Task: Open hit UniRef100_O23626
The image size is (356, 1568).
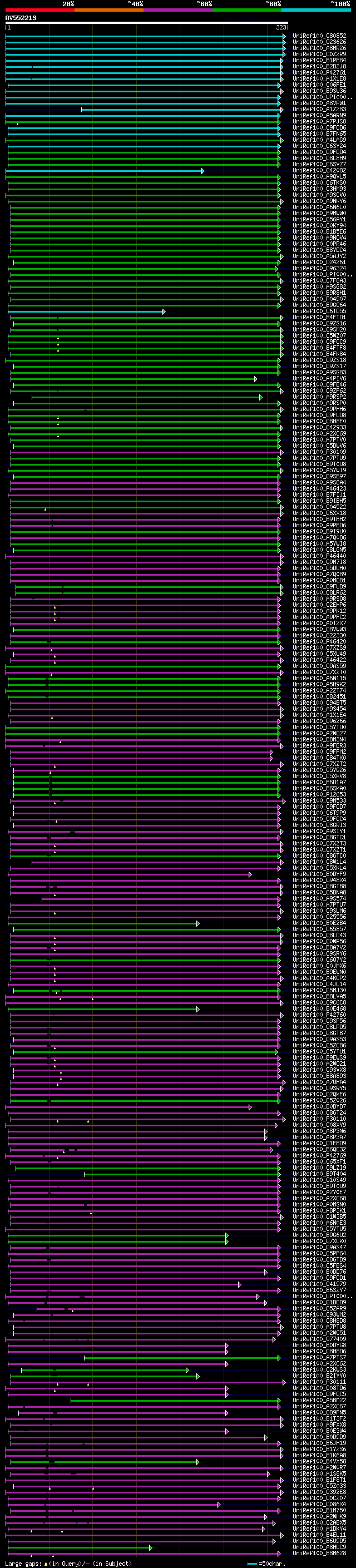Action: point(319,42)
